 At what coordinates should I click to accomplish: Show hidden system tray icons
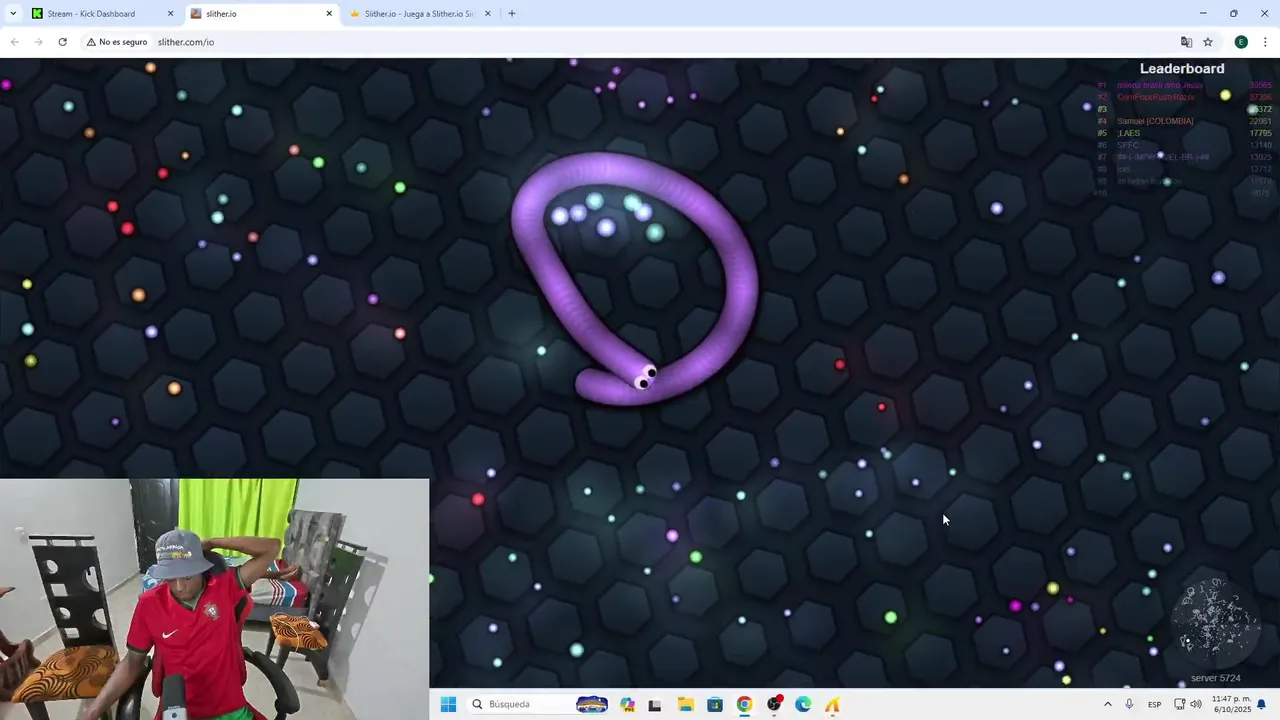[x=1107, y=704]
